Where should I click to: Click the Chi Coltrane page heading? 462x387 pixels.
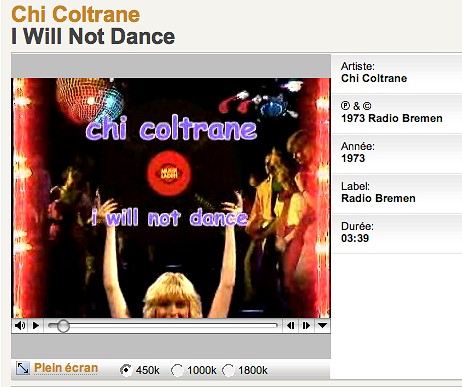click(x=76, y=14)
